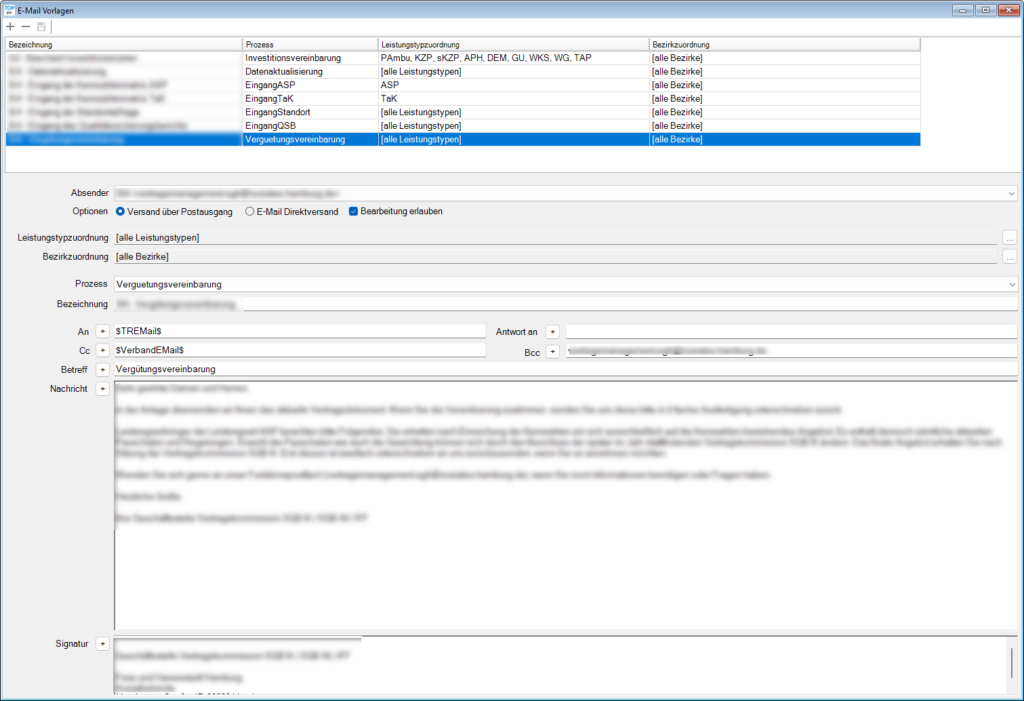The image size is (1024, 701).
Task: Sort by Leistungstypzuordnung column header
Action: 514,44
